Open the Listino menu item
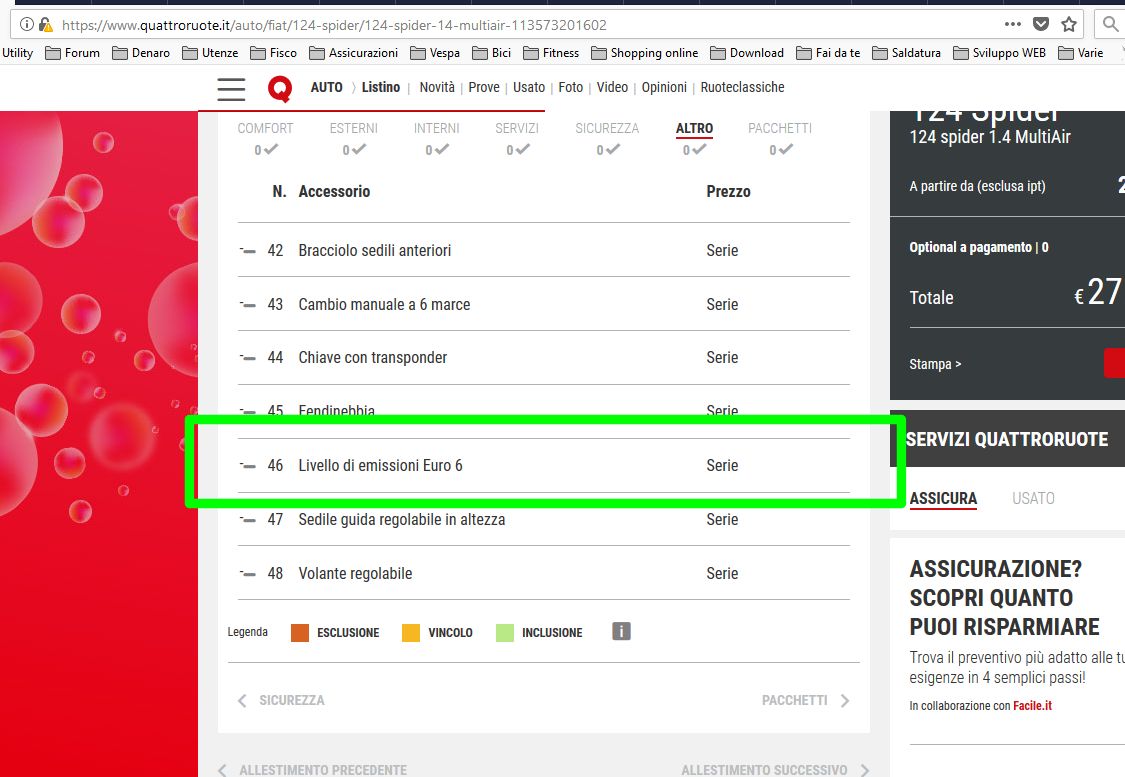This screenshot has width=1125, height=777. pyautogui.click(x=380, y=88)
